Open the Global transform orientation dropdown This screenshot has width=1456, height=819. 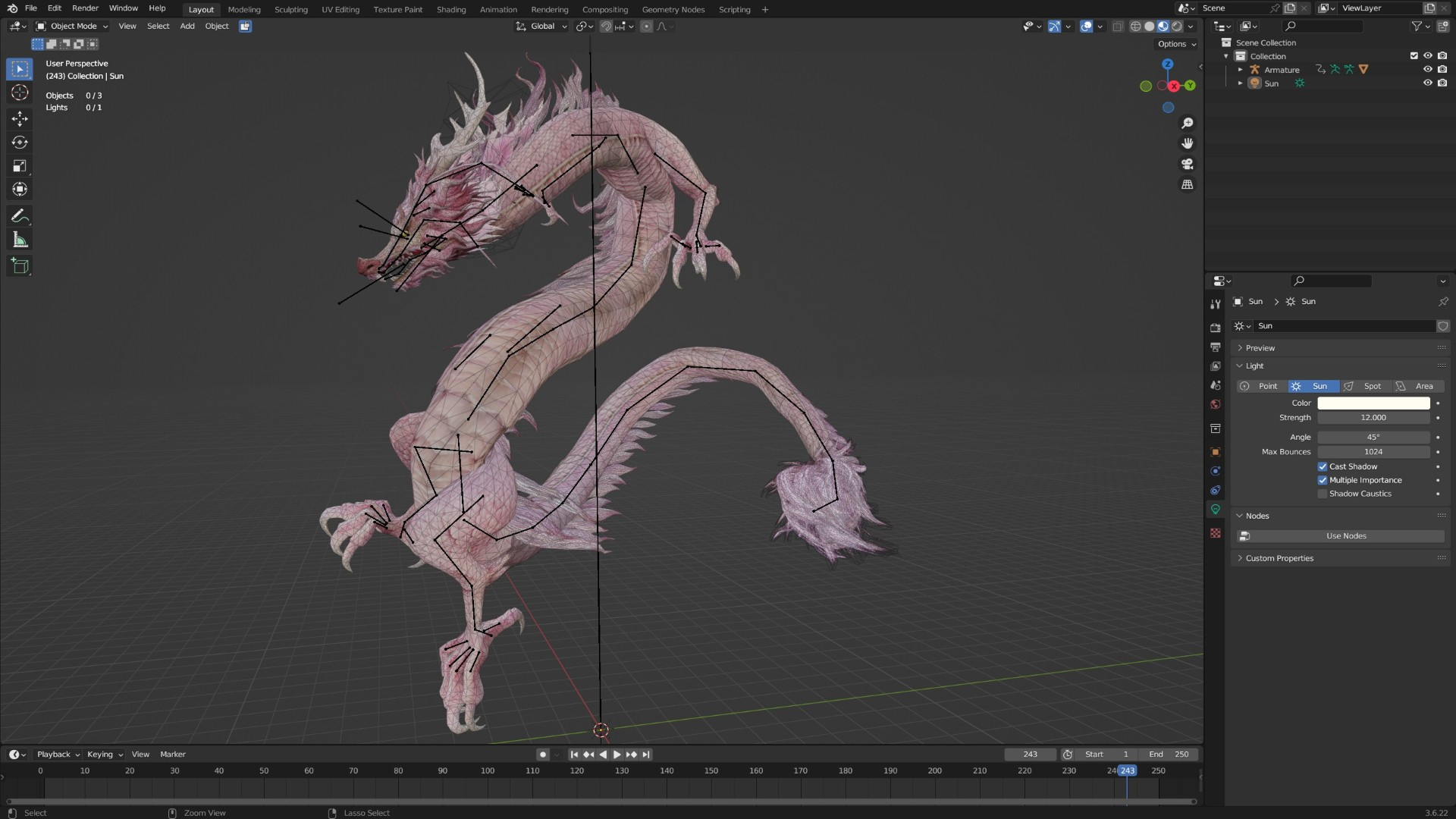(x=541, y=26)
